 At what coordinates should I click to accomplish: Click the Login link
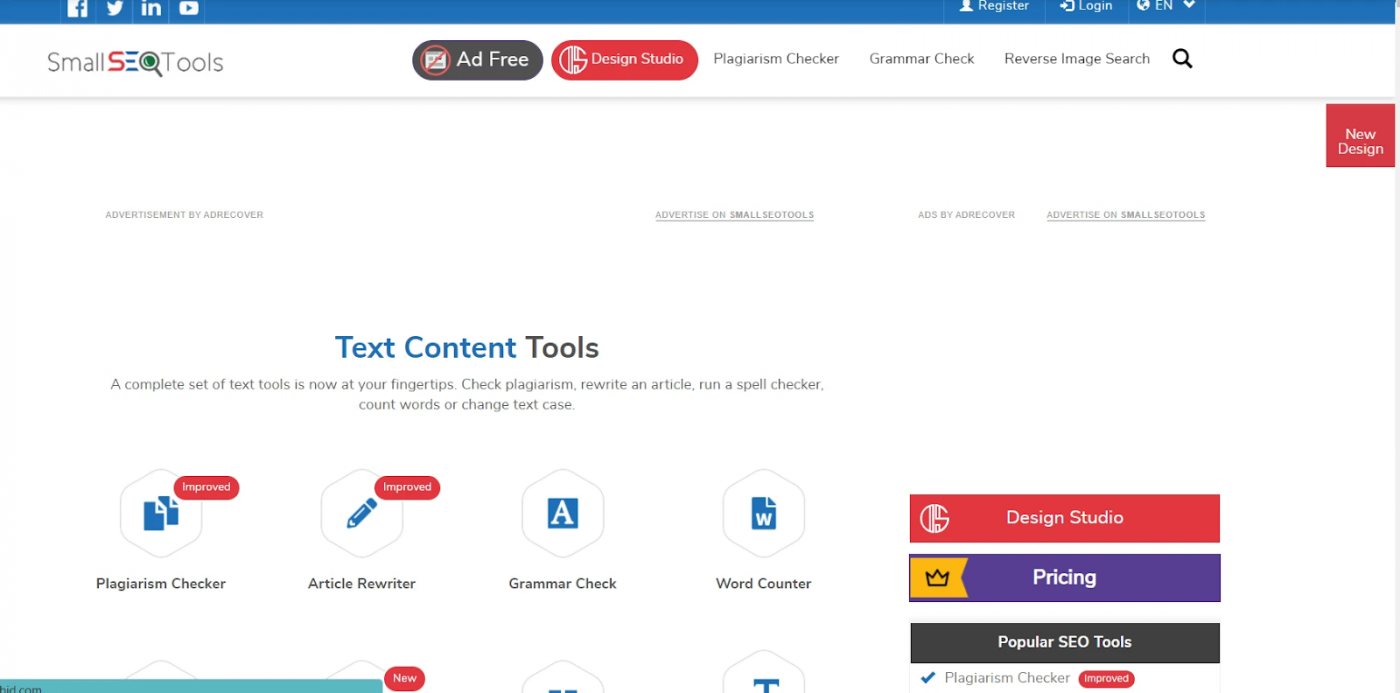(x=1087, y=6)
